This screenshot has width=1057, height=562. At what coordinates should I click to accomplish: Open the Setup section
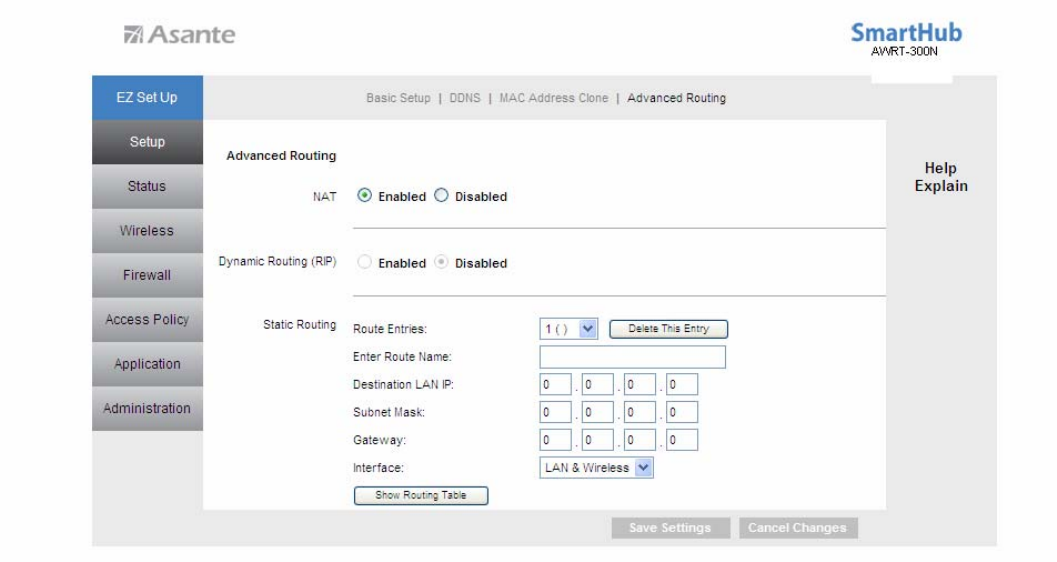147,142
